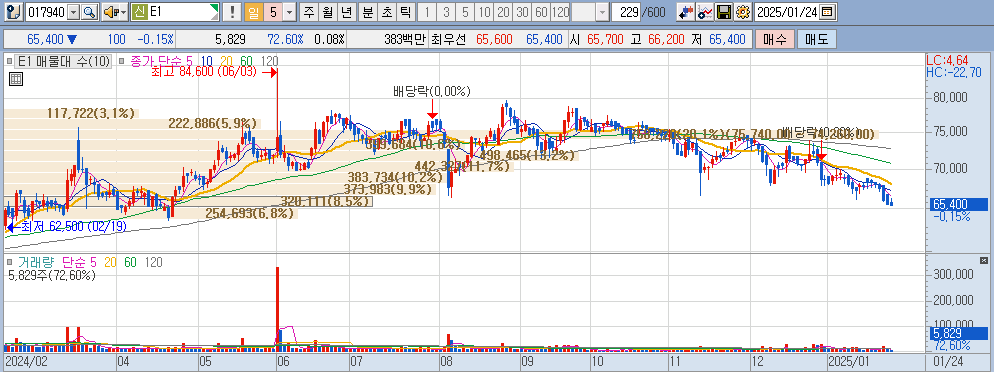Toggle the 거래량 legend square marker
Image resolution: width=994 pixels, height=372 pixels.
(x=9, y=261)
